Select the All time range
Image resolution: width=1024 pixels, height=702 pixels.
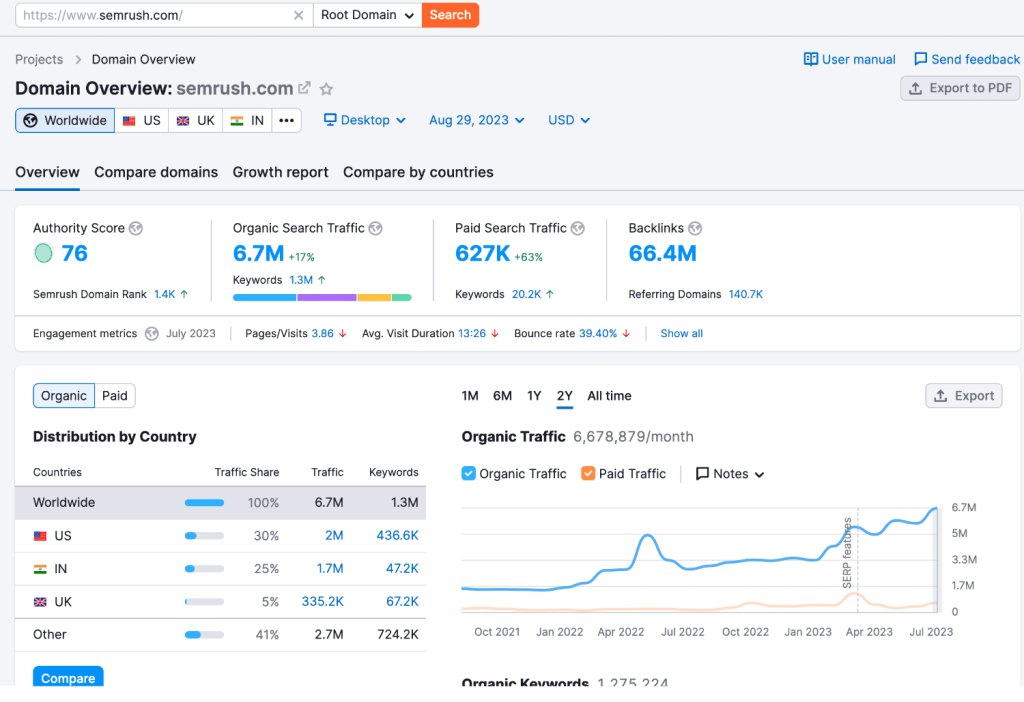point(609,396)
